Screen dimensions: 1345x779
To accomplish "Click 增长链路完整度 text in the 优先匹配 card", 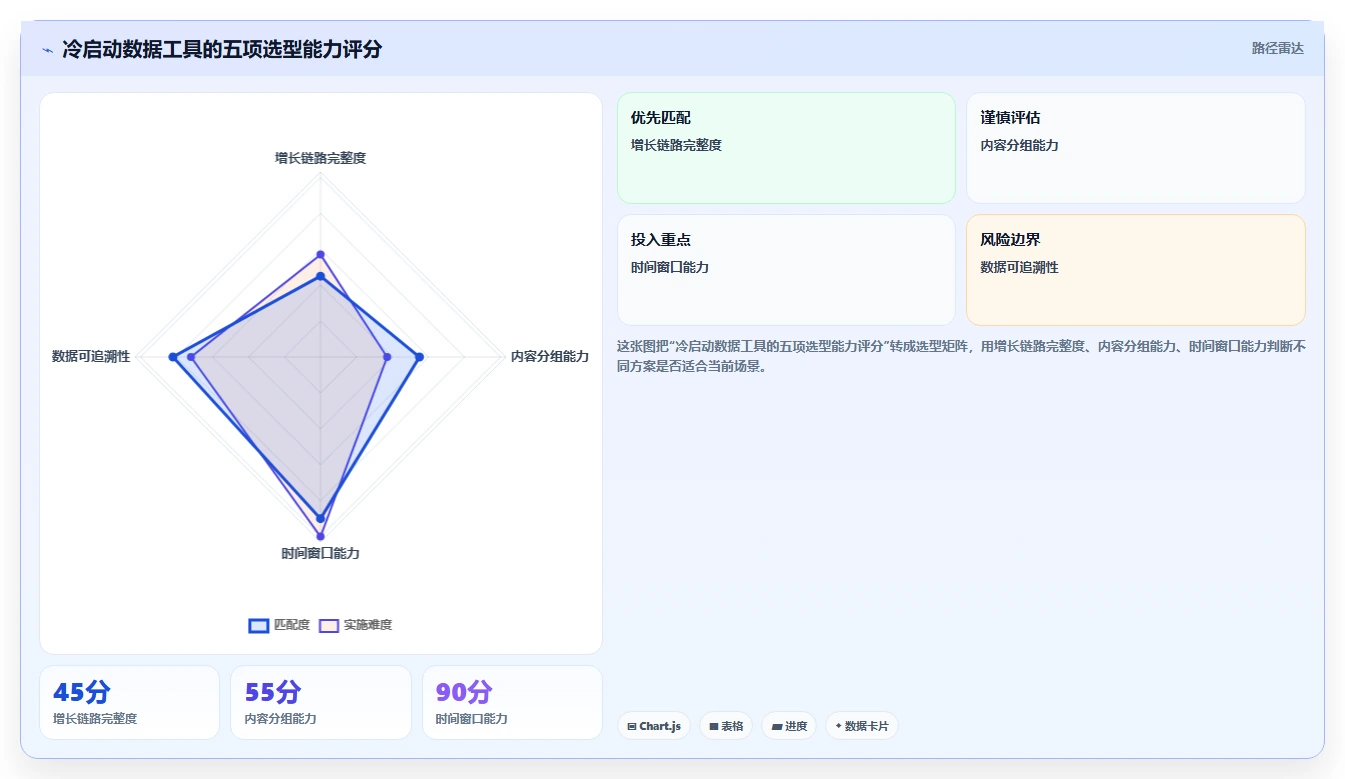I will click(x=676, y=145).
